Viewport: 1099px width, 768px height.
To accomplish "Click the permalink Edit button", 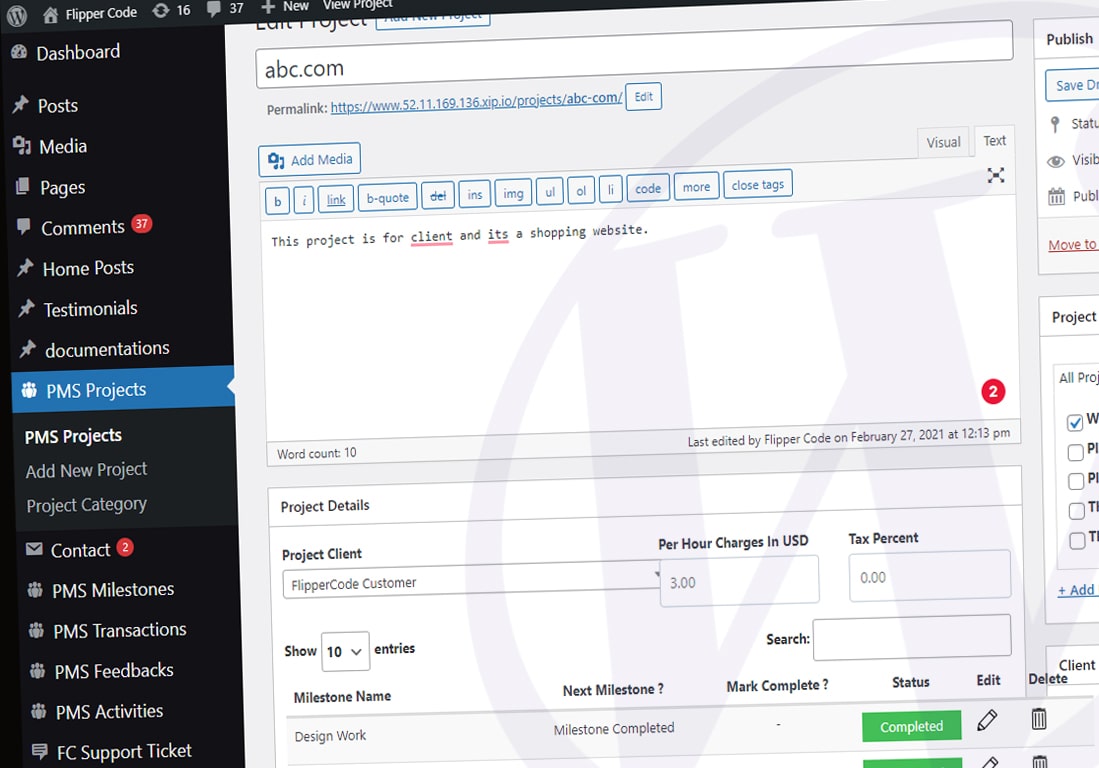I will 643,97.
